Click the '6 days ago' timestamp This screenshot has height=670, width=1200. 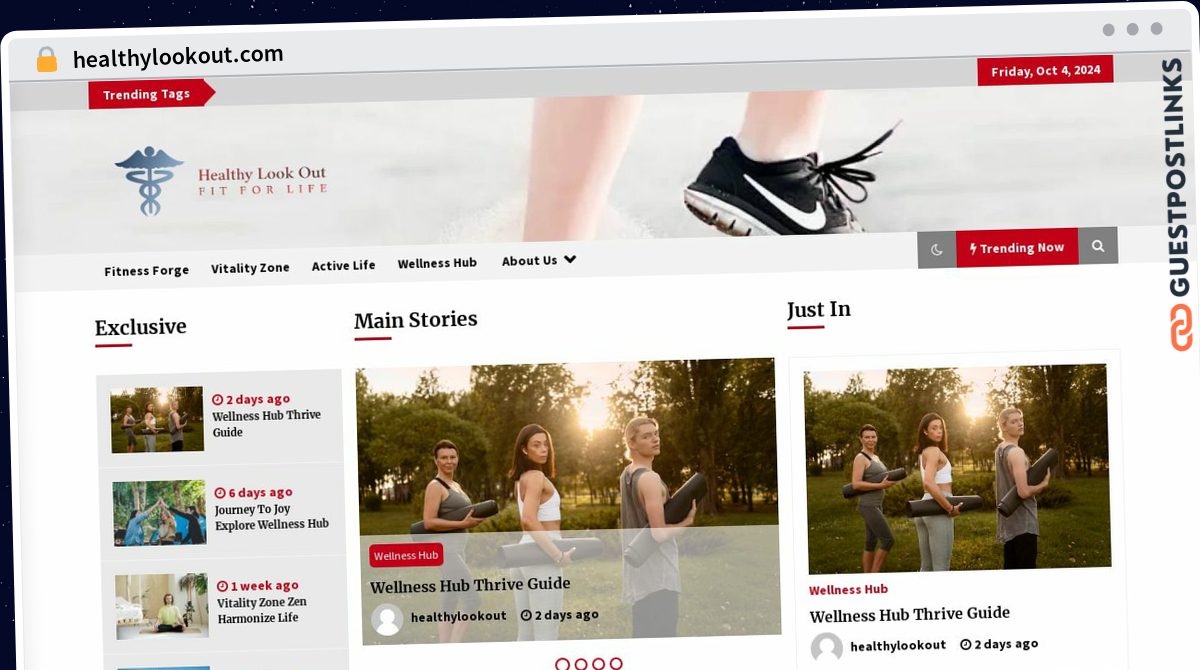pyautogui.click(x=254, y=493)
